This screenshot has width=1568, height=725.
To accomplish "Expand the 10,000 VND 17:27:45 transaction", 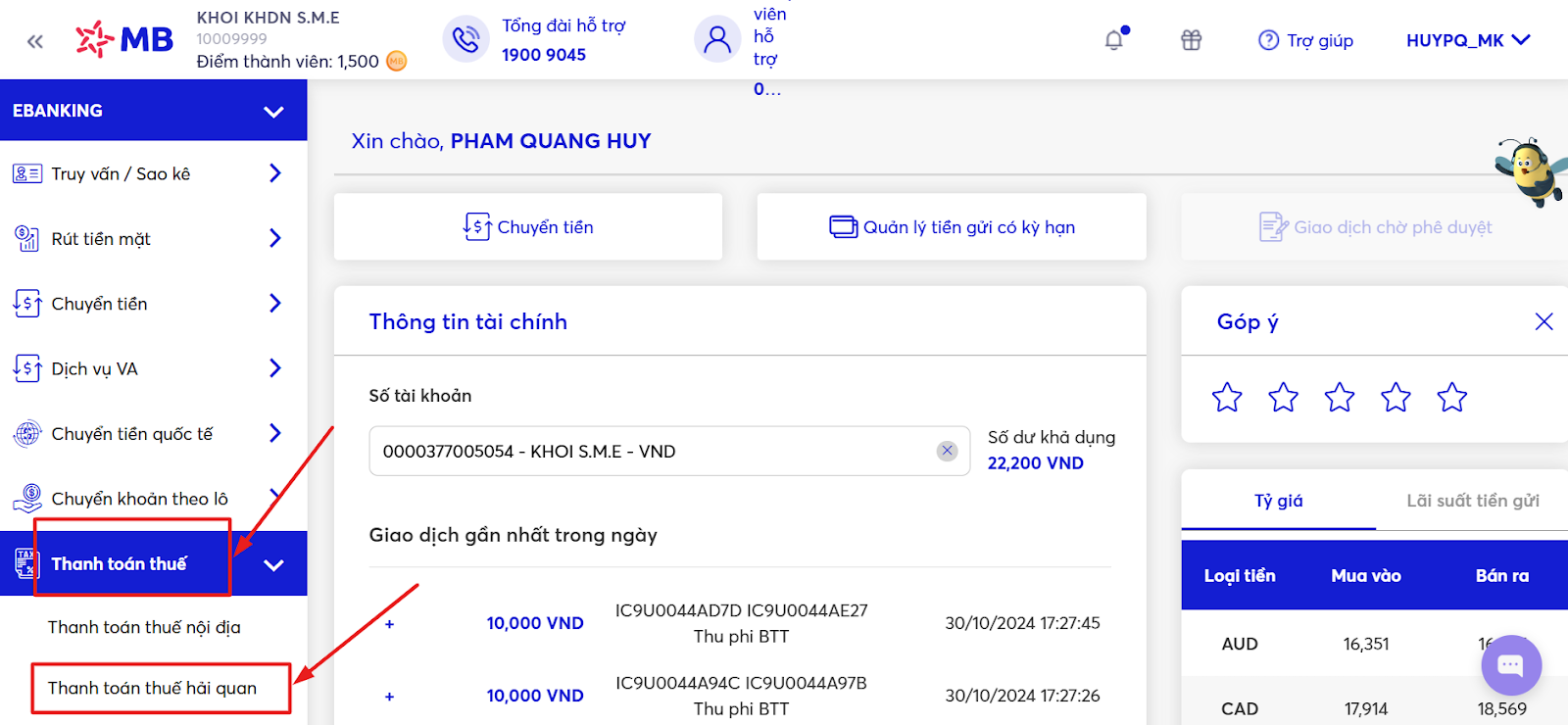I will 390,624.
